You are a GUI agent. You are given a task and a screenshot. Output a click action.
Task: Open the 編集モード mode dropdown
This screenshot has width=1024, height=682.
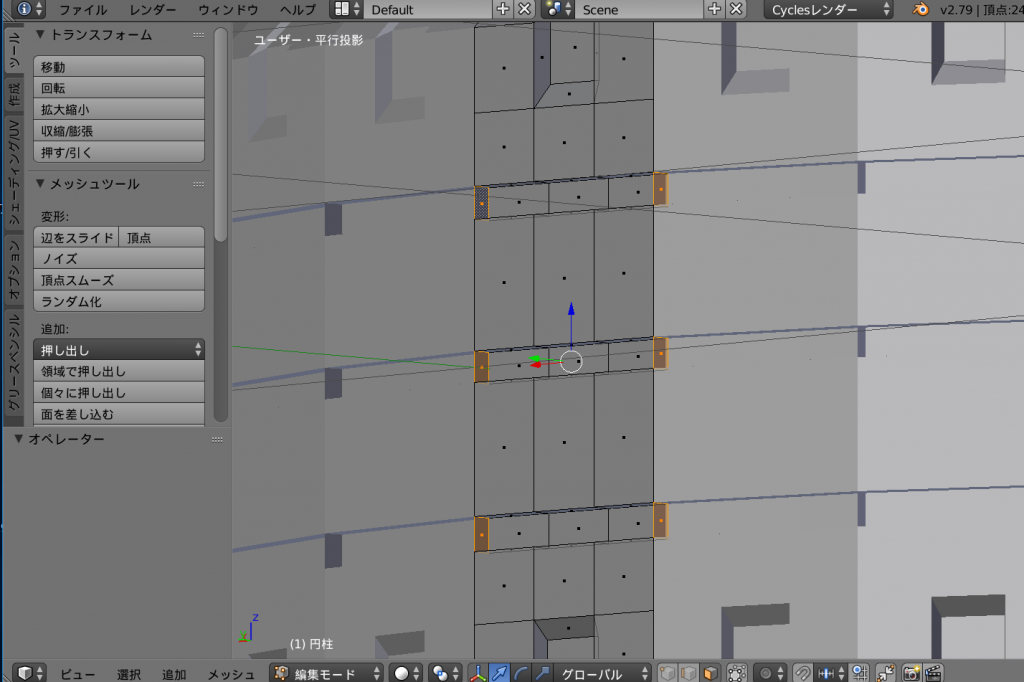[327, 673]
